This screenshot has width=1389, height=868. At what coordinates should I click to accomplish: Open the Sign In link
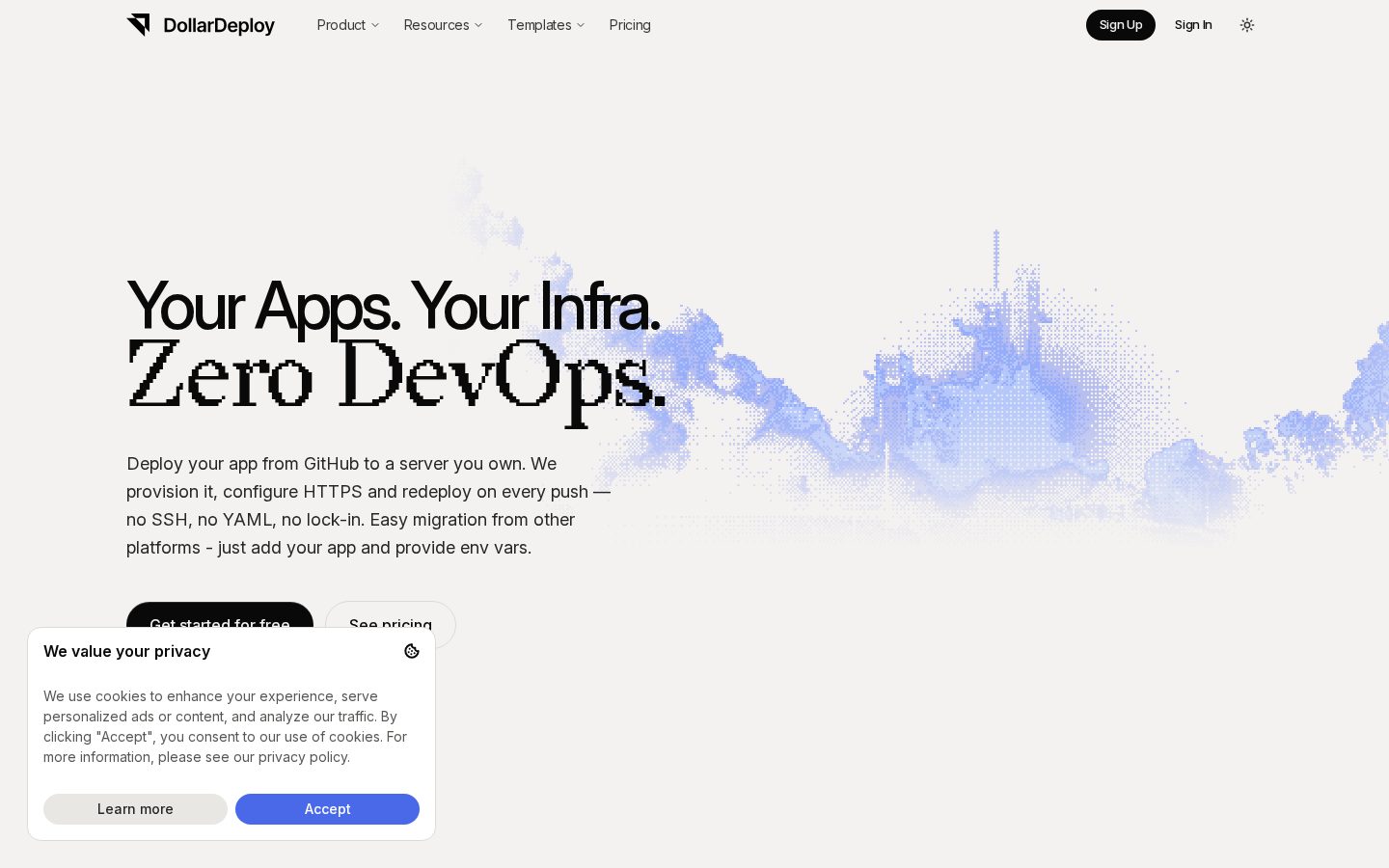tap(1193, 25)
